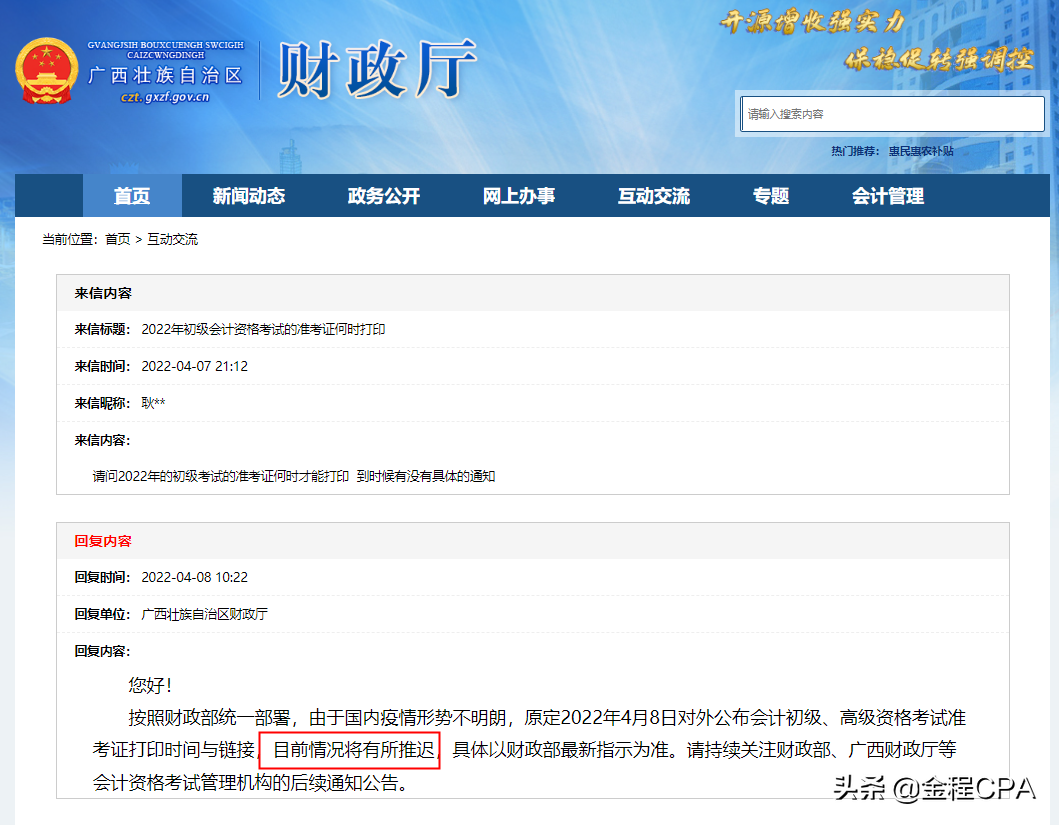Open the 新闻动态 menu item
Image resolution: width=1059 pixels, height=825 pixels.
pos(250,196)
